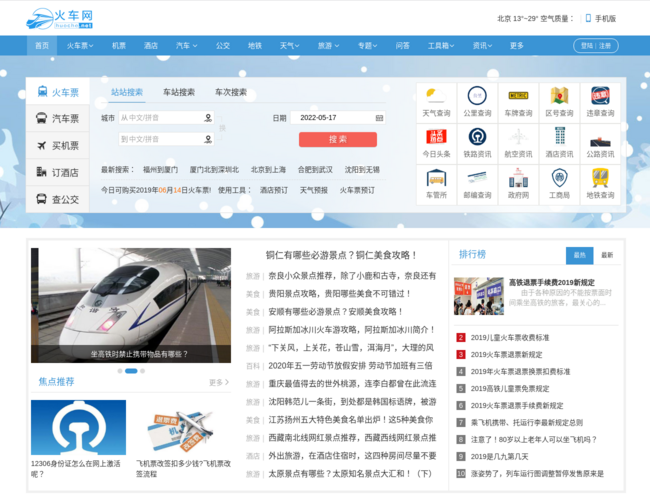Open the 酒店资讯 building icon
Image resolution: width=650 pixels, height=500 pixels.
pyautogui.click(x=560, y=136)
